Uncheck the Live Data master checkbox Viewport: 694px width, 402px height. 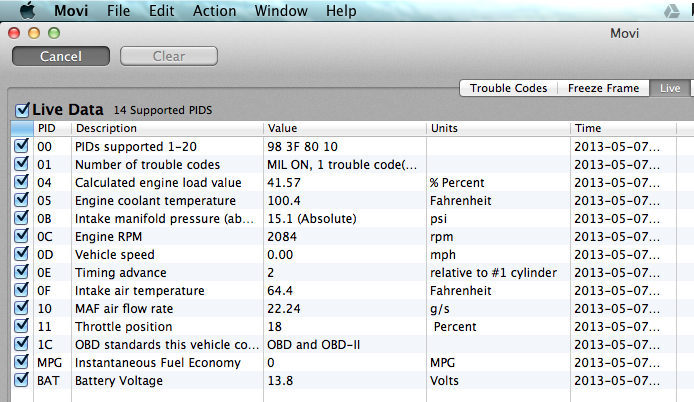click(23, 109)
